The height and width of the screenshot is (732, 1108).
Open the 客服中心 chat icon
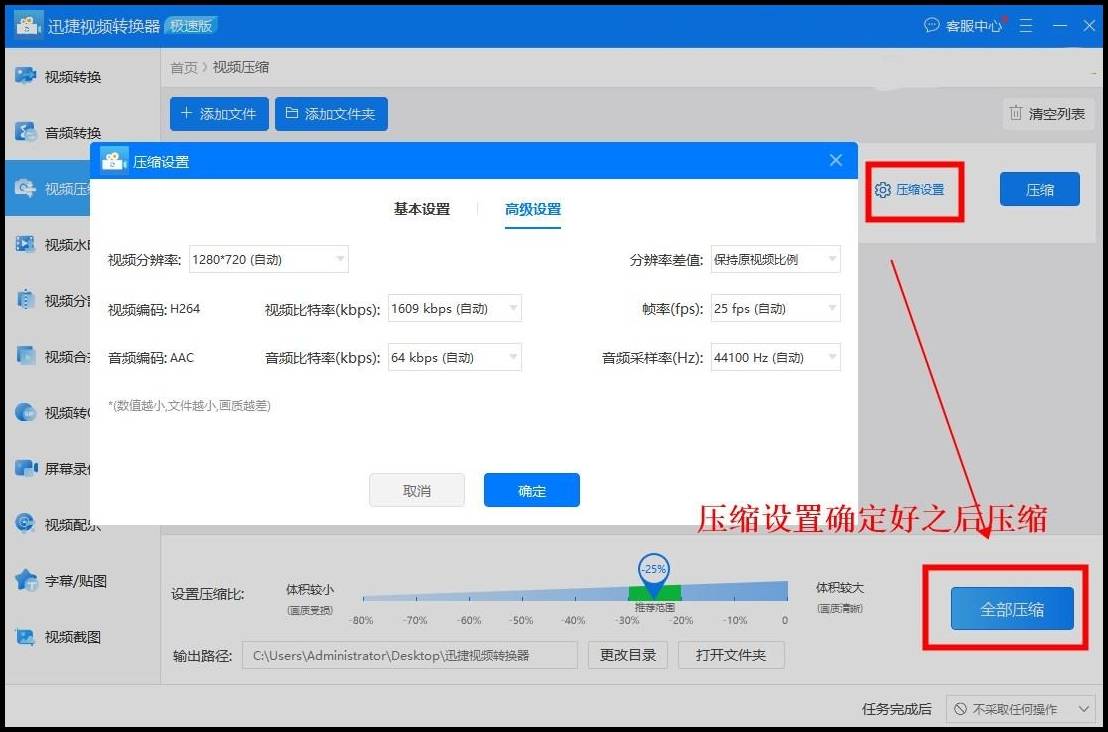pos(932,25)
